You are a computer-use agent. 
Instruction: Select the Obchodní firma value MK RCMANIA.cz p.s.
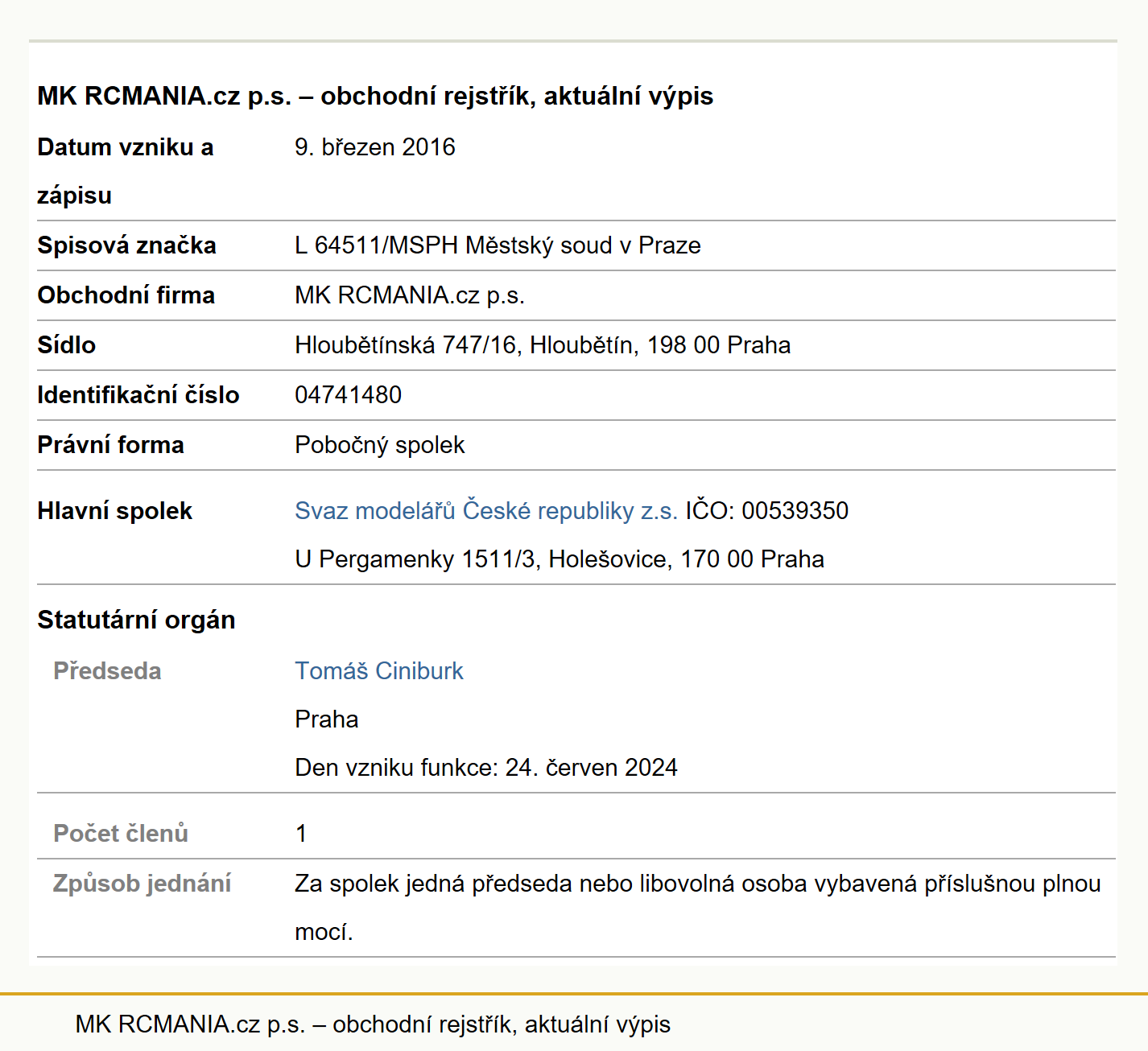tap(410, 295)
